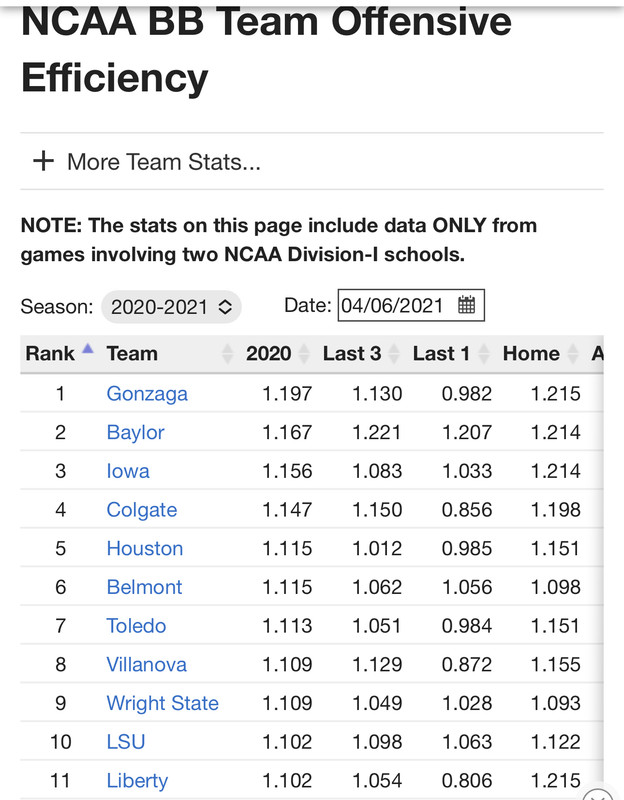Open the Baylor team link
Screen dimensions: 624x800
point(135,432)
